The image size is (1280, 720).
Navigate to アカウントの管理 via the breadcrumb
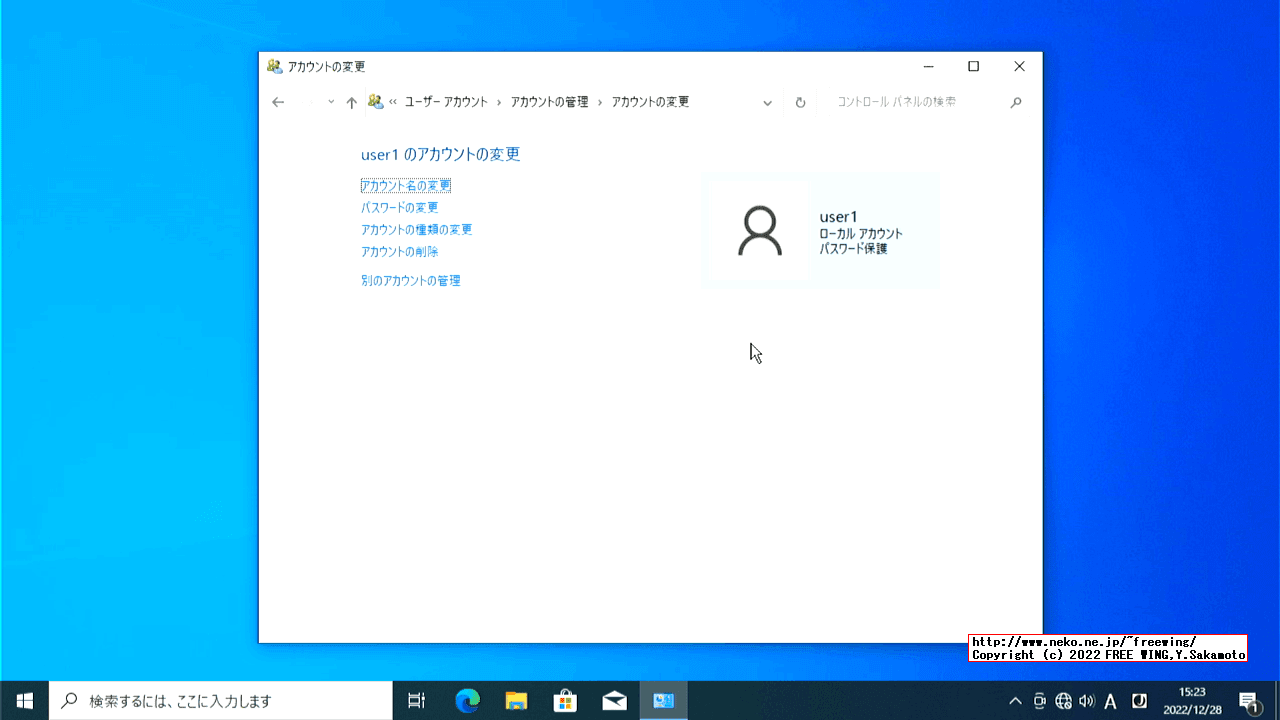click(548, 102)
